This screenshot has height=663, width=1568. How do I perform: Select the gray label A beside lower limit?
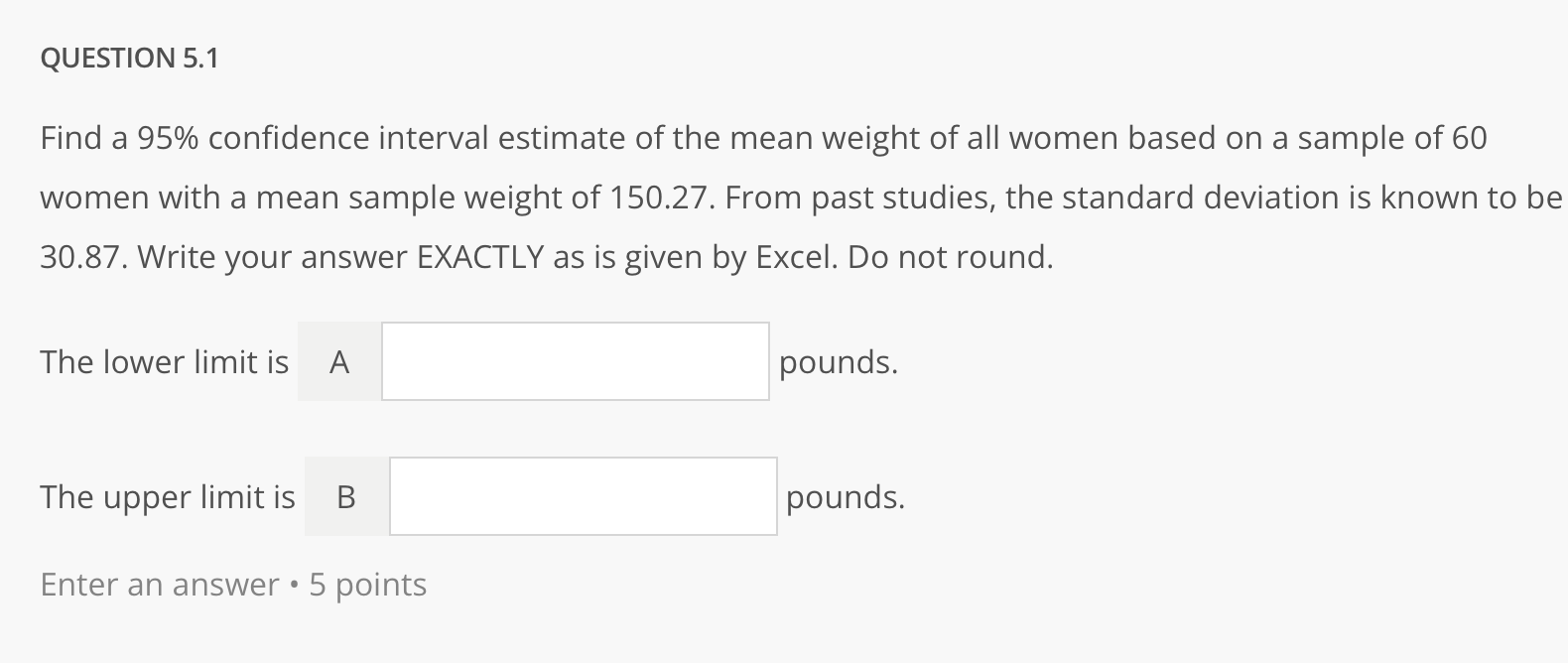point(338,363)
